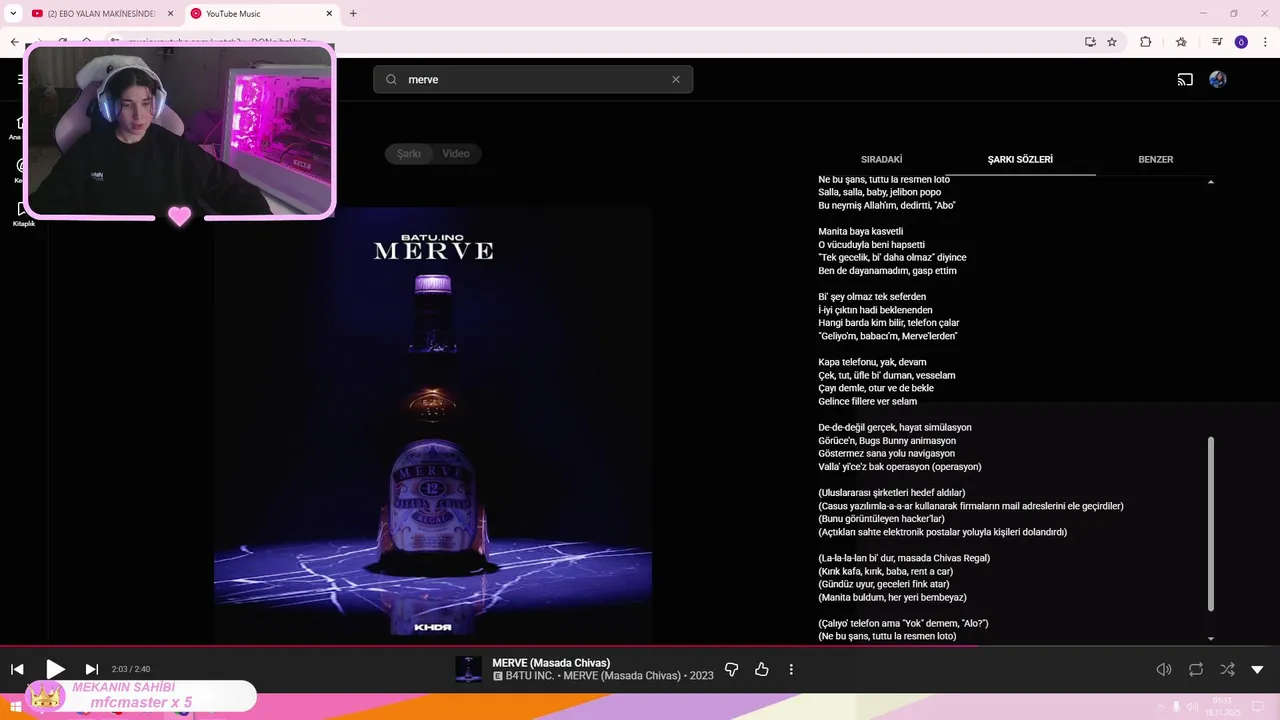Open Chrome media controls icon

click(1217, 42)
